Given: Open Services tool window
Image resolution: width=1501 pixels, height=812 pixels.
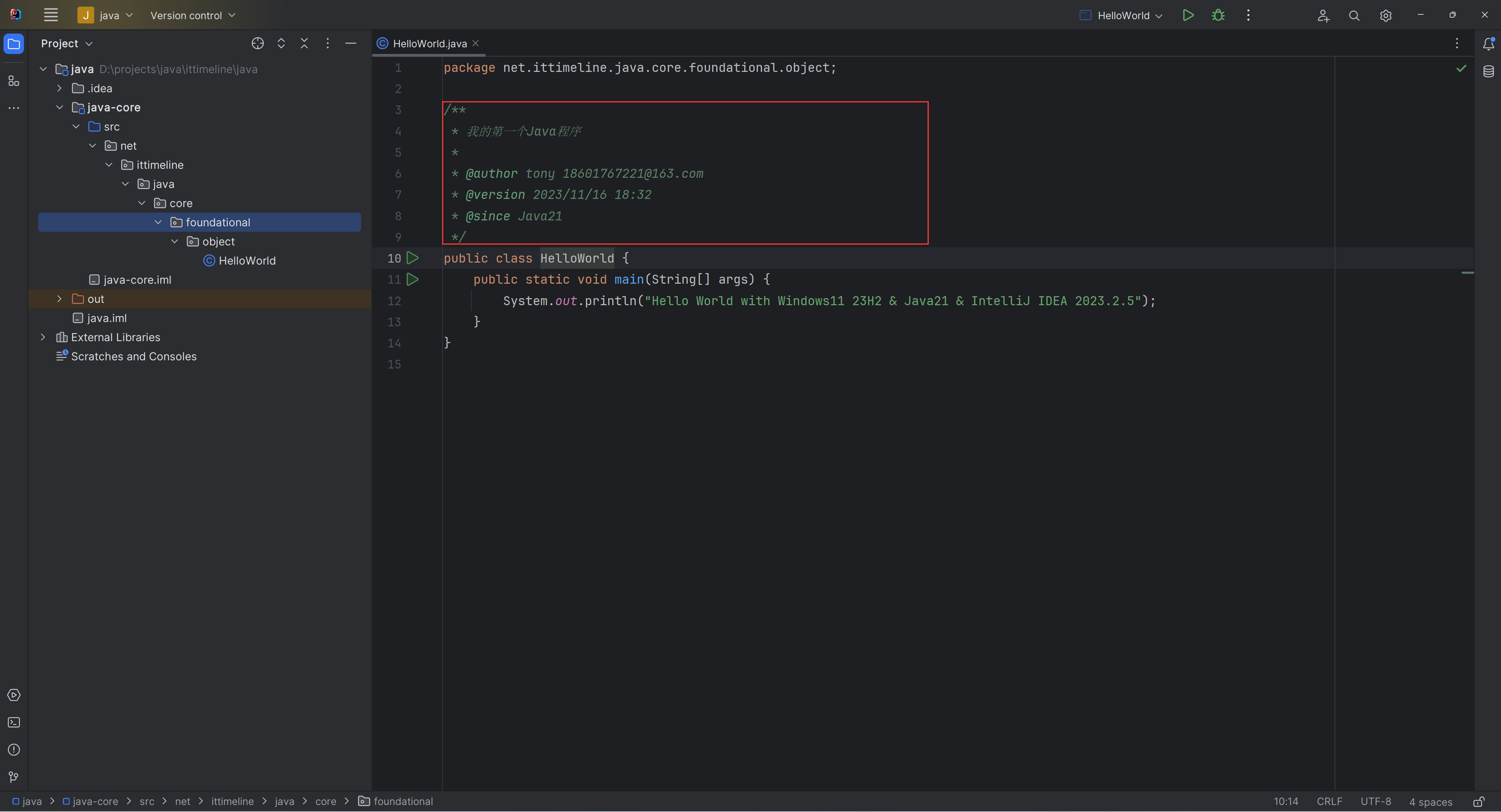Looking at the screenshot, I should (14, 696).
